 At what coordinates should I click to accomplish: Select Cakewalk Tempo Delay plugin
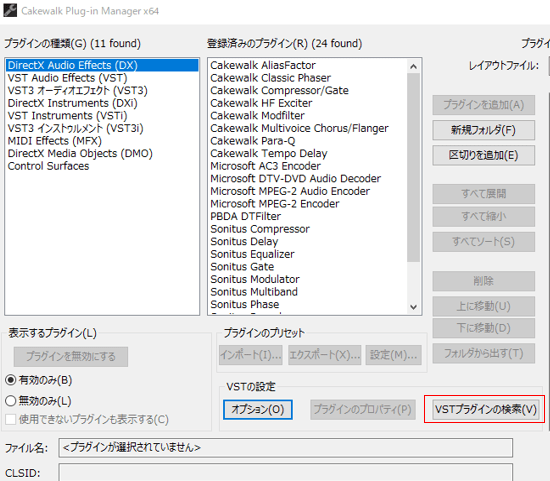tap(308, 154)
